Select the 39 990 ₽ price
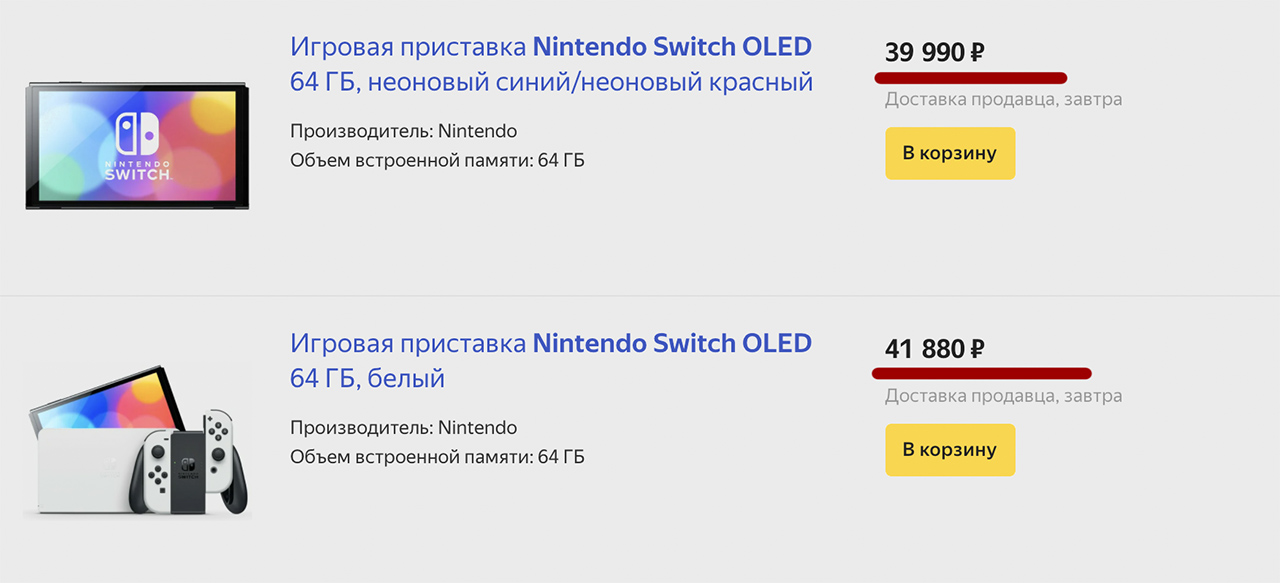Image resolution: width=1280 pixels, height=583 pixels. tap(934, 52)
